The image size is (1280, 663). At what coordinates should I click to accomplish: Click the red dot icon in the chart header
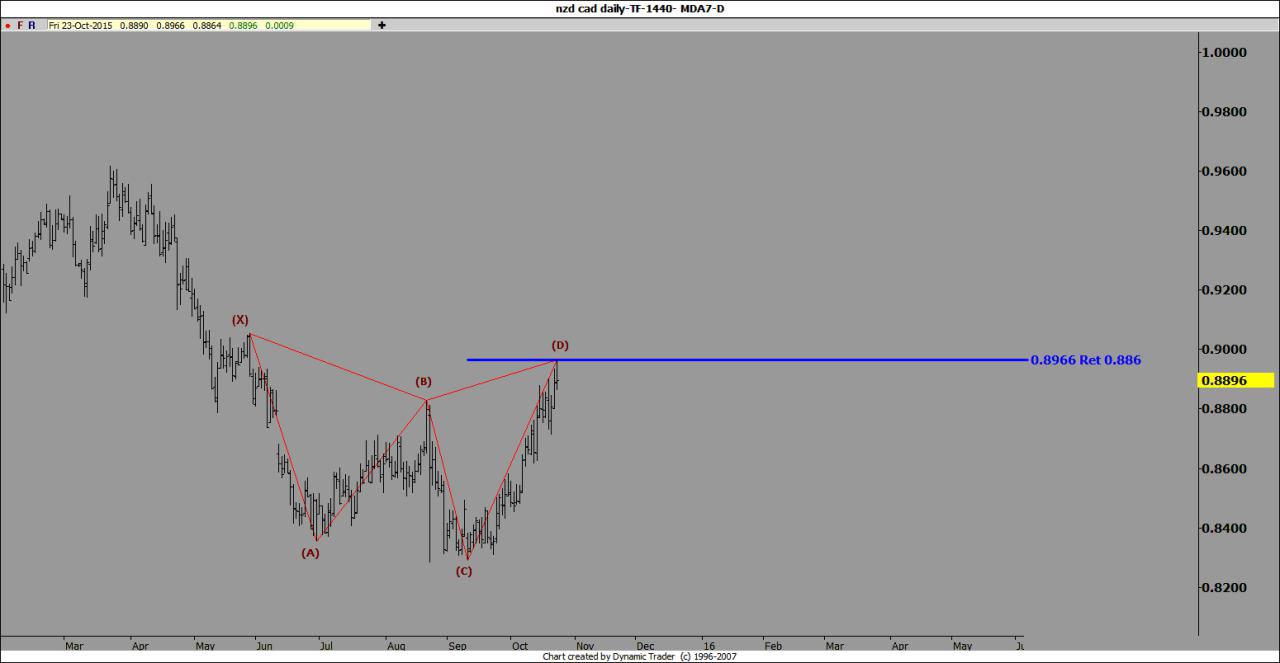point(7,25)
